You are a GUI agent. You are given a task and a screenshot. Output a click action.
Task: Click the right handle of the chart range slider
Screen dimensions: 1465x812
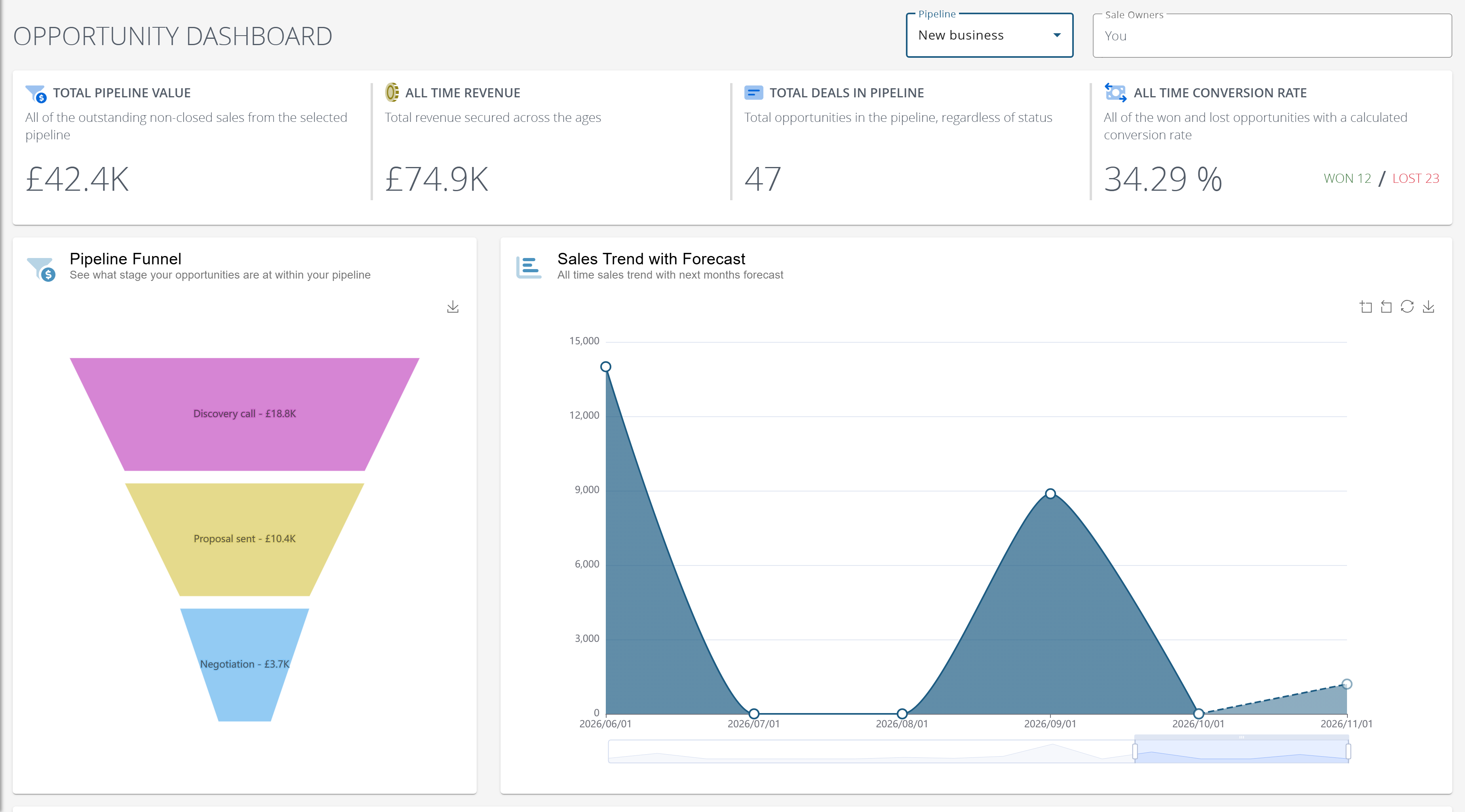[1349, 751]
